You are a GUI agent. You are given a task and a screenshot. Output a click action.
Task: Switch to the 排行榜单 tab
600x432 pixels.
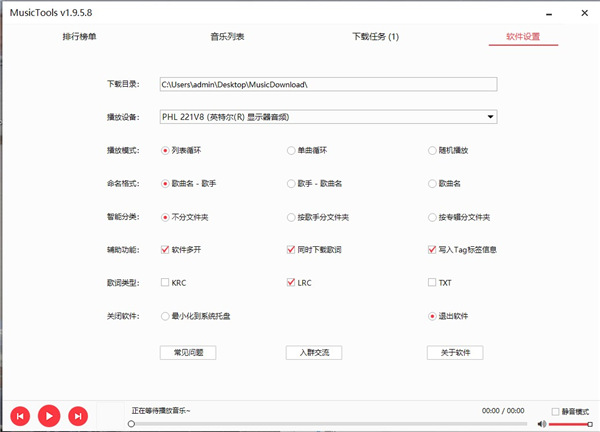pos(79,37)
